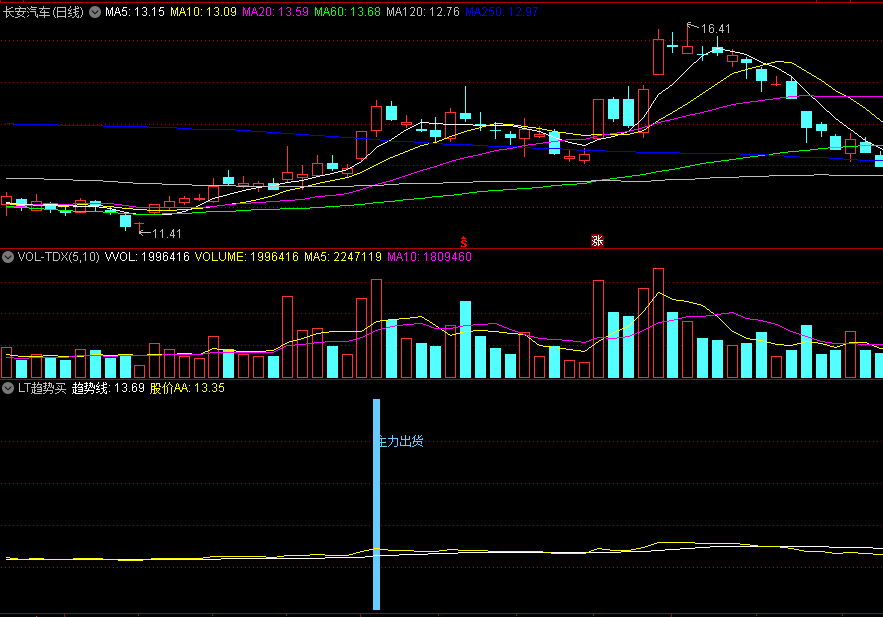883x617 pixels.
Task: Open the LT趋势买 indicator dropdown arrow
Action: (8, 388)
